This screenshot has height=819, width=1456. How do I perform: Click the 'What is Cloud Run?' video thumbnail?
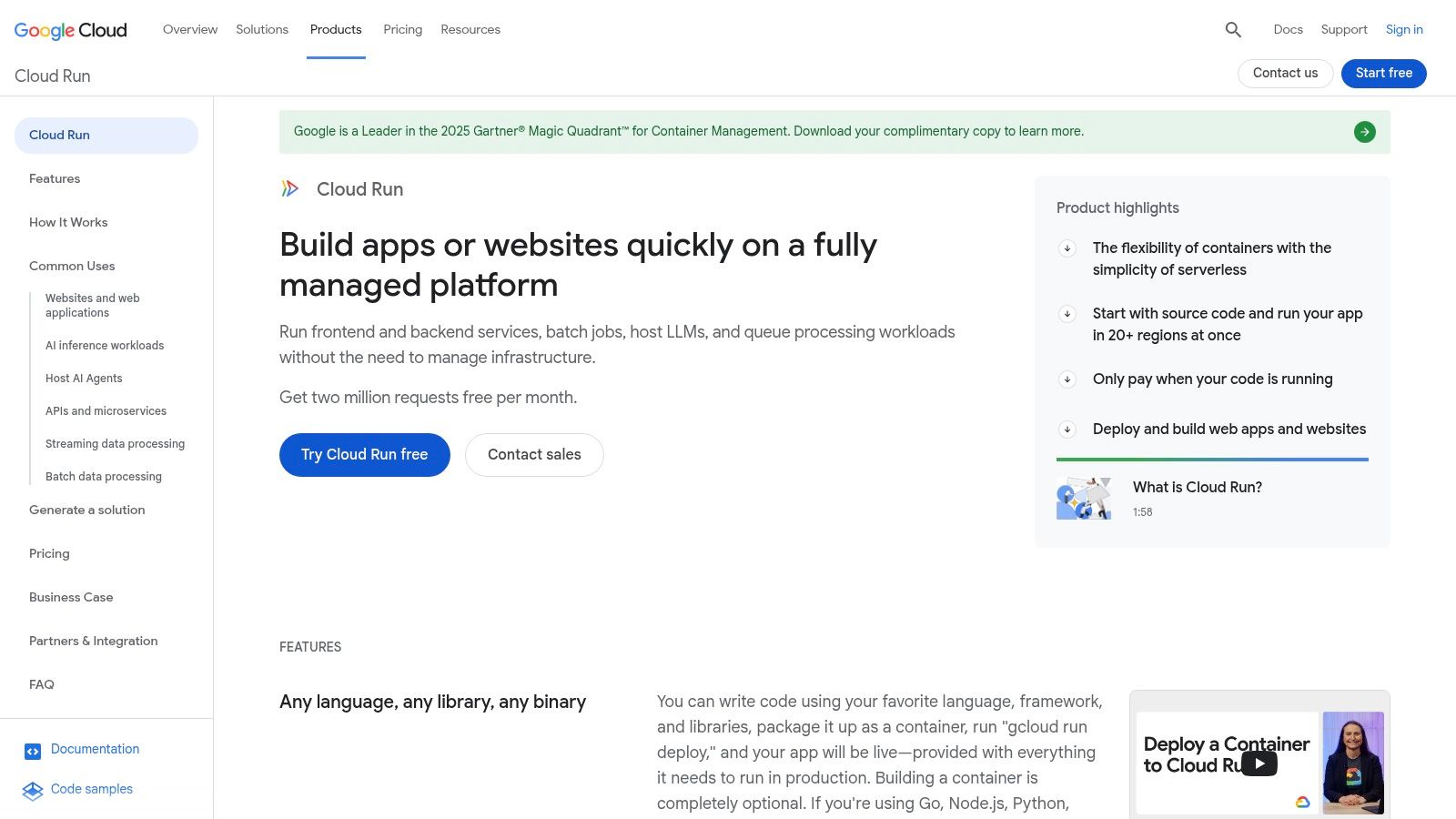click(x=1084, y=499)
